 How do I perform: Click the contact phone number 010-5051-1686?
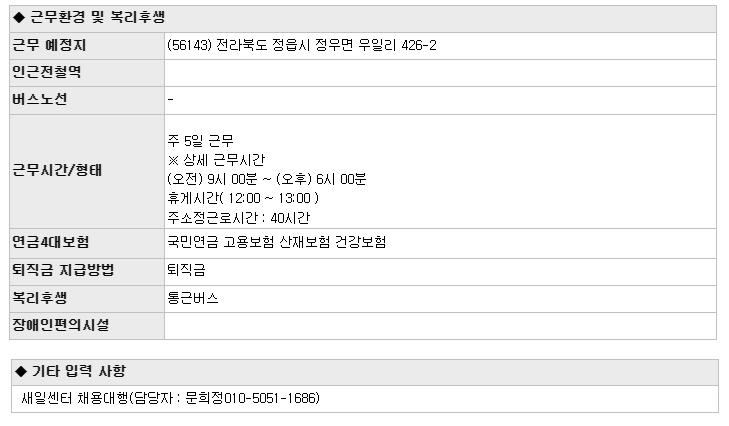[272, 398]
